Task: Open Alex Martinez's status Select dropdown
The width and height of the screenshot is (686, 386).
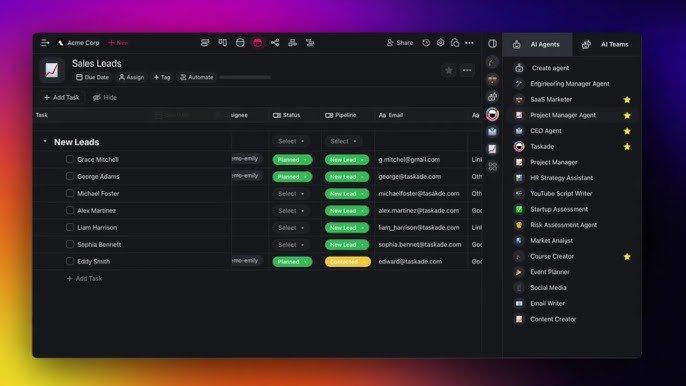Action: [291, 211]
